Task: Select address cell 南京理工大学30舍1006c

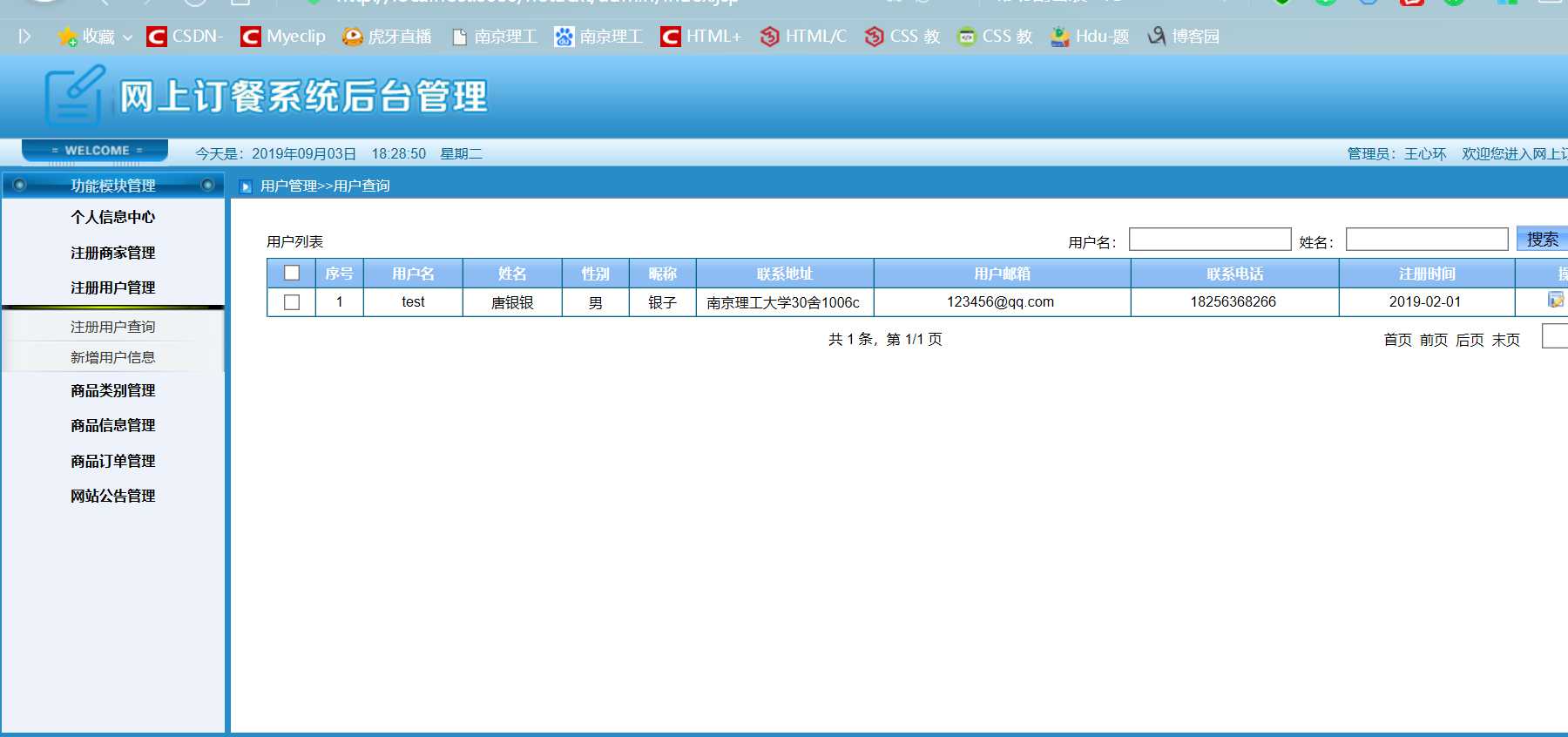Action: [x=783, y=302]
